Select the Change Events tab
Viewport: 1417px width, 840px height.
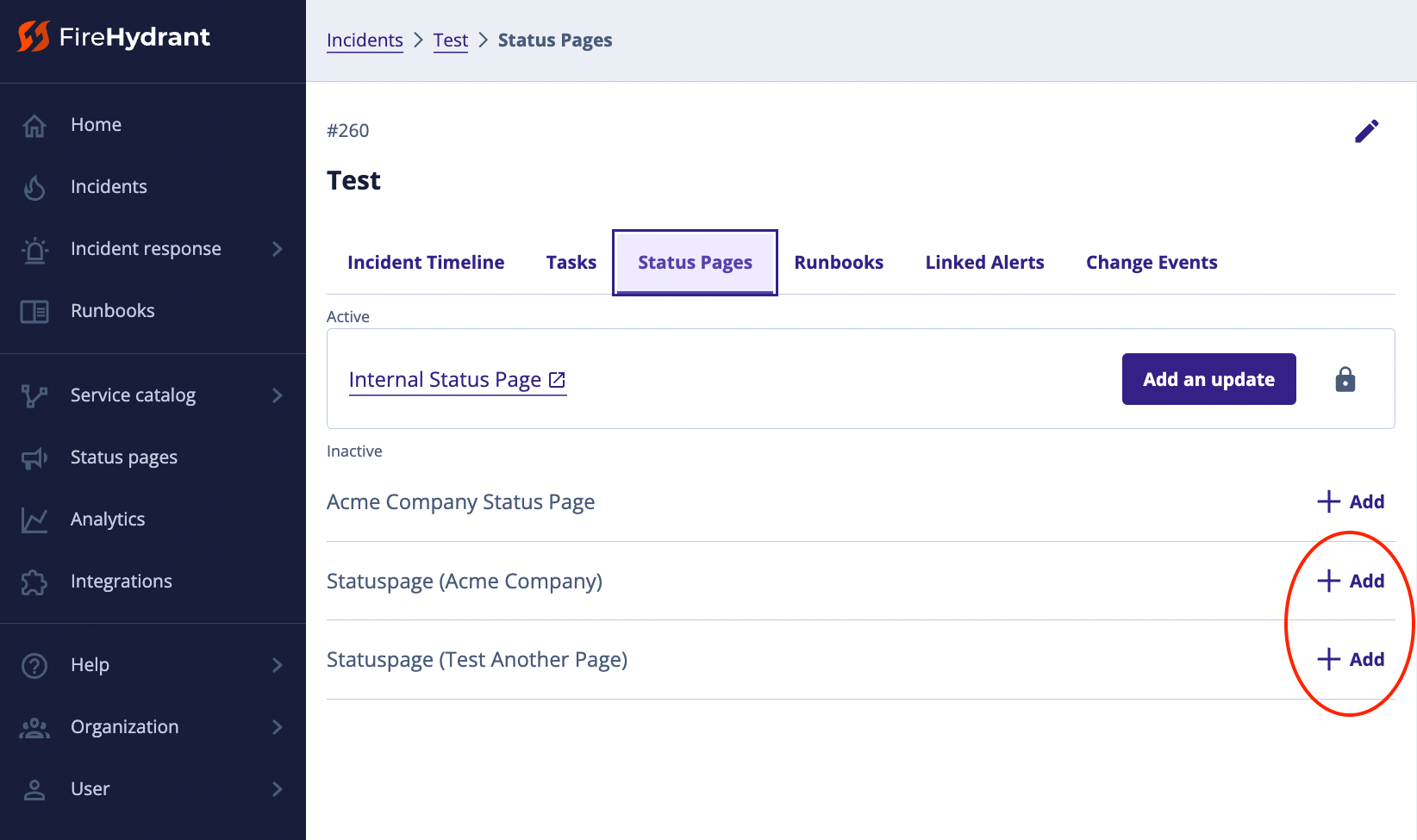tap(1152, 263)
